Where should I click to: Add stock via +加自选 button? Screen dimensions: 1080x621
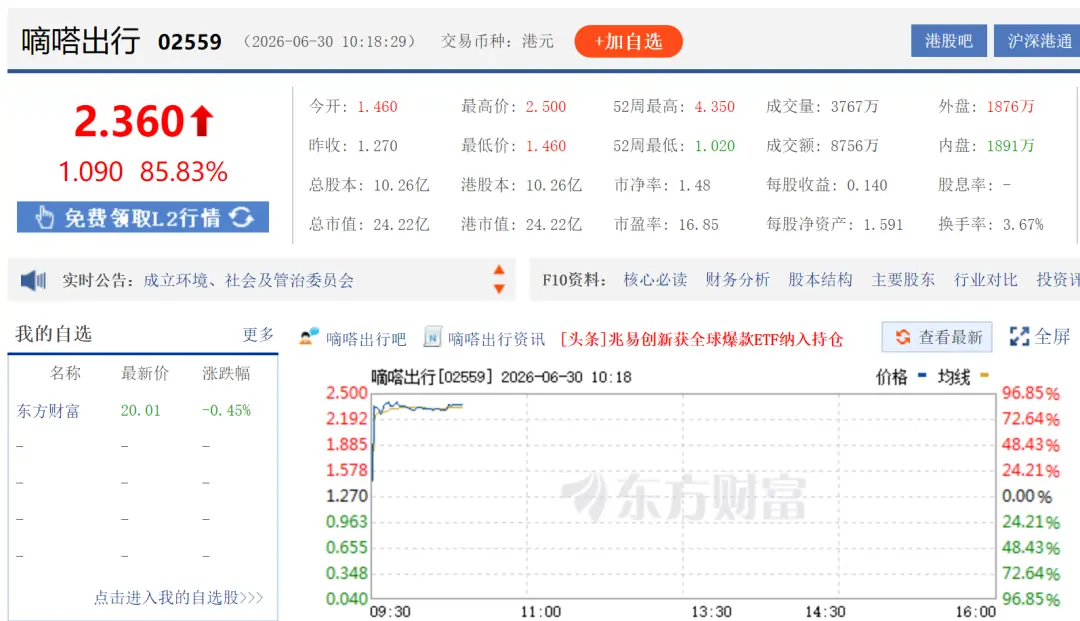pos(628,41)
